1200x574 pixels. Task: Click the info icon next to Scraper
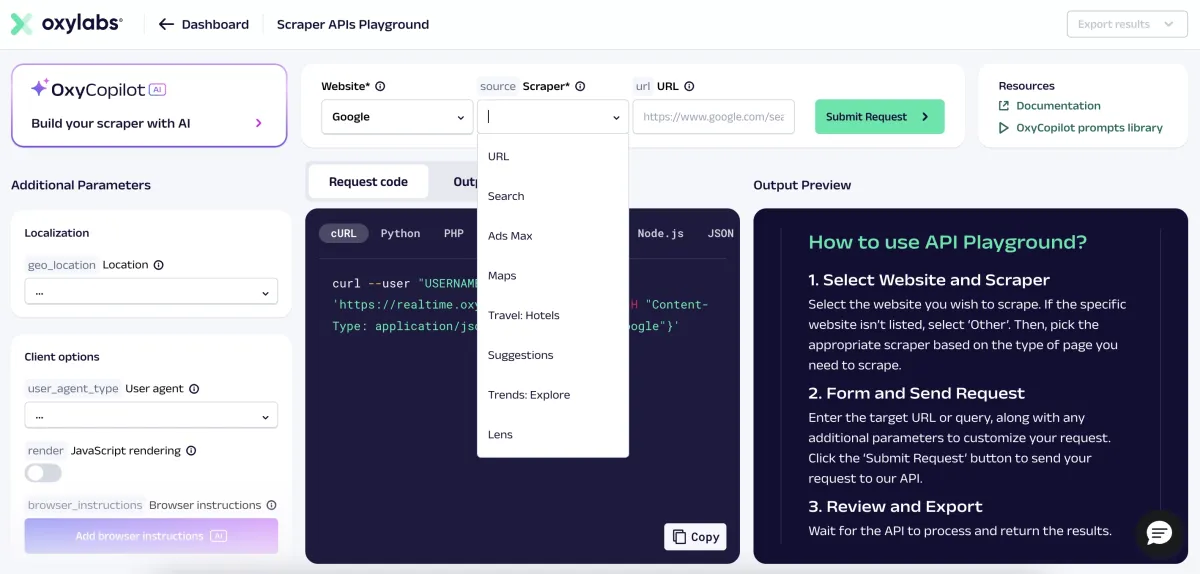coord(580,86)
